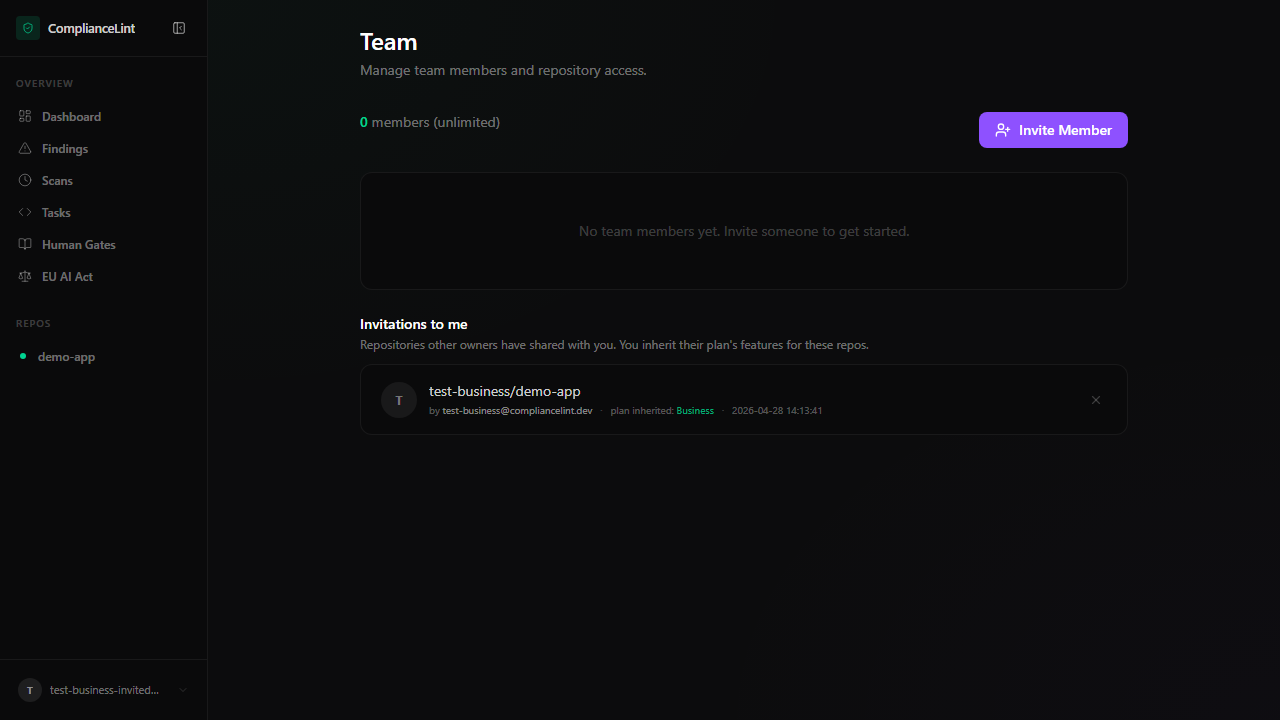Go to the Findings page
Viewport: 1280px width, 720px height.
pyautogui.click(x=65, y=149)
